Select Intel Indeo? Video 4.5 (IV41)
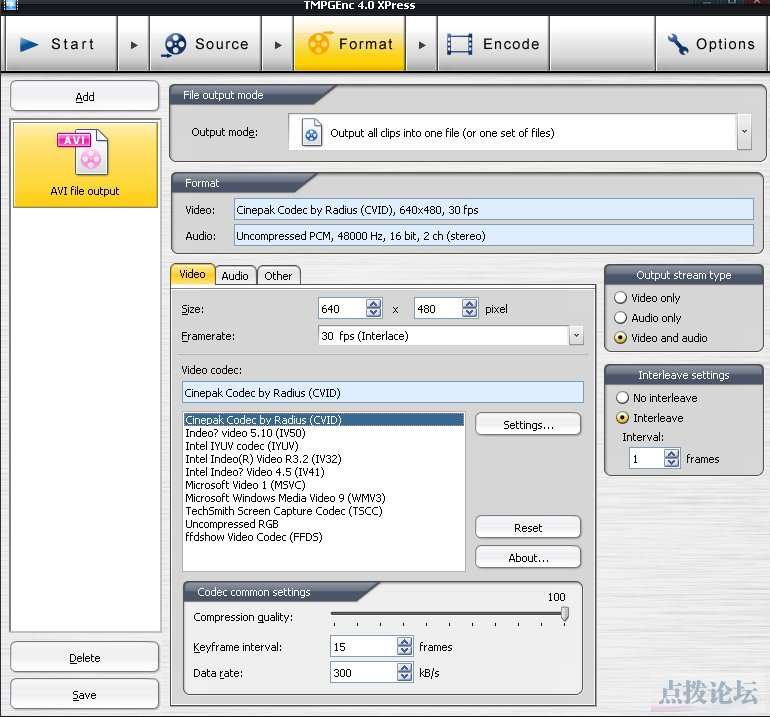 pos(324,471)
